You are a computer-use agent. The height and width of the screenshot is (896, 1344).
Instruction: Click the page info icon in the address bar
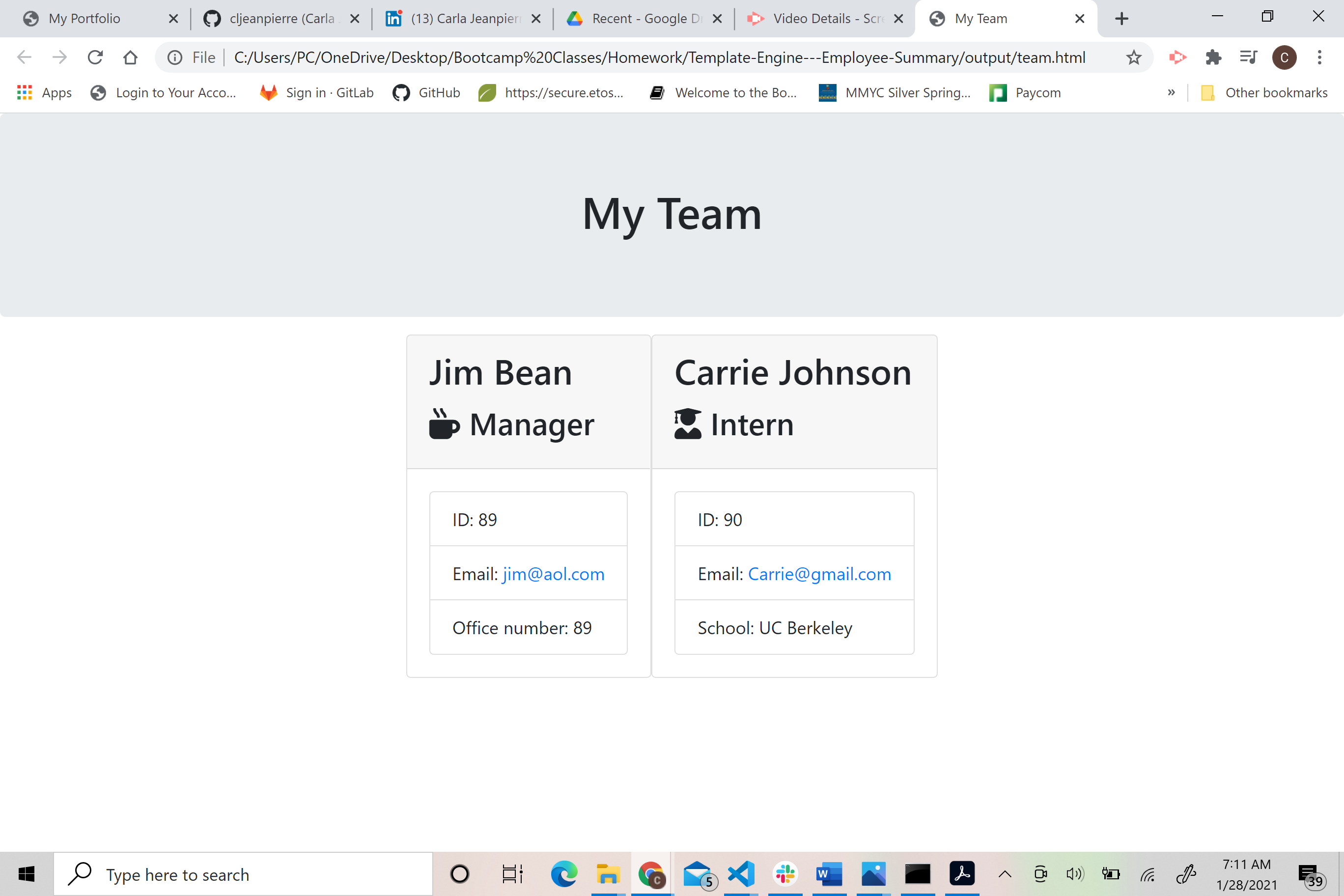(175, 57)
